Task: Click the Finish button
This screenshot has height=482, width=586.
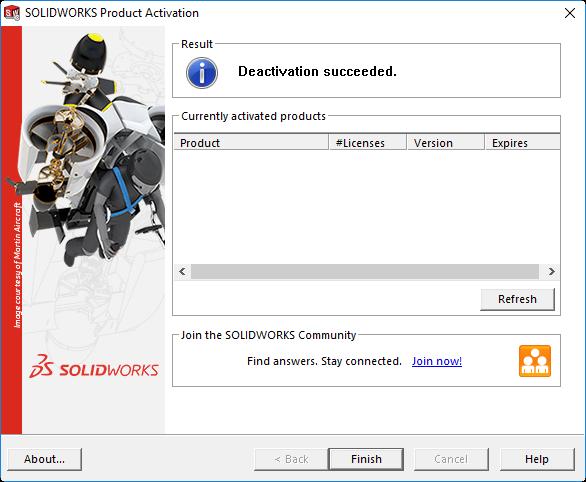Action: pos(366,459)
